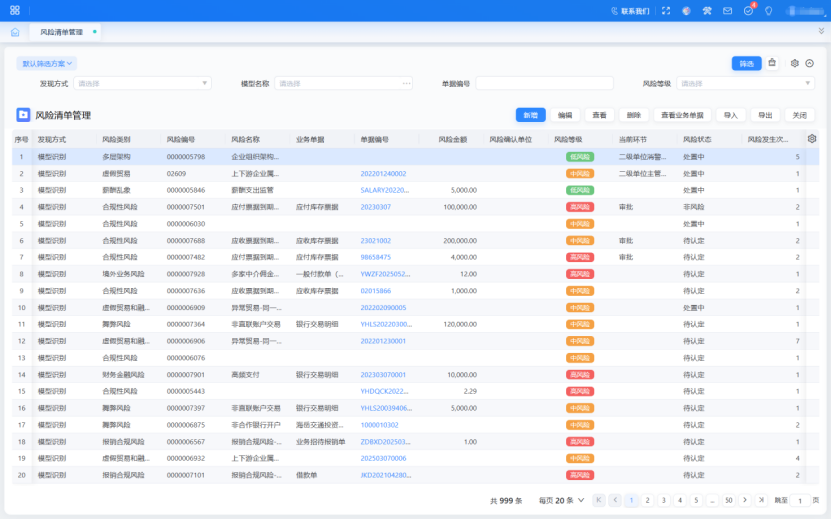This screenshot has width=831, height=520.
Task: Open table column settings gear icon
Action: click(812, 139)
